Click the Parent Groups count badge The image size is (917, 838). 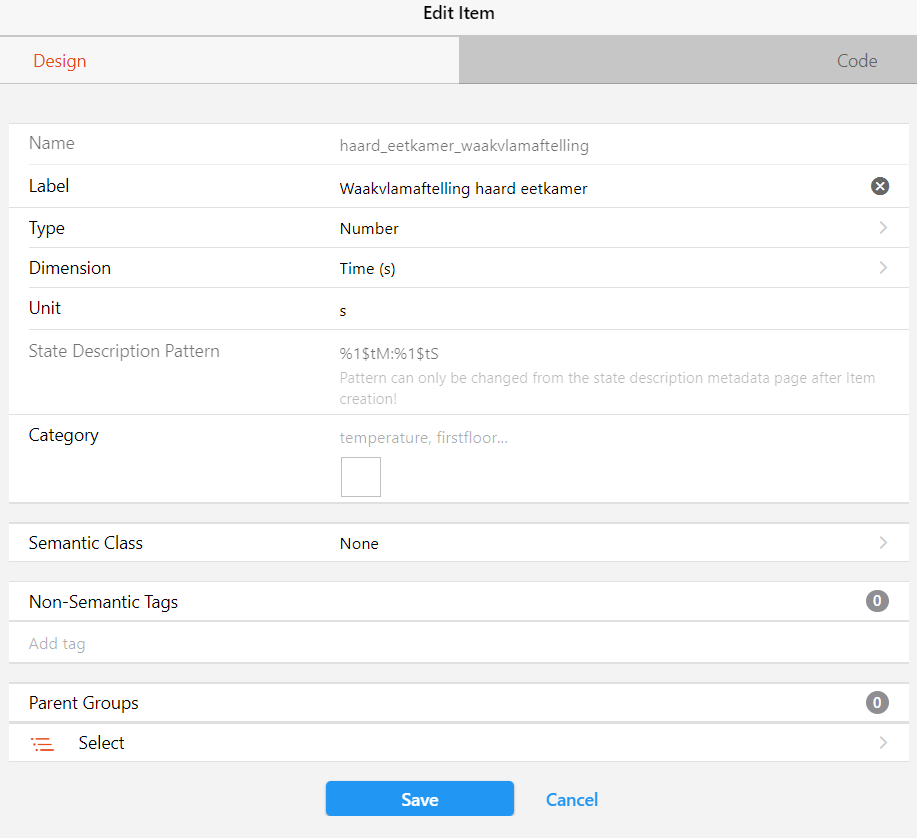[877, 703]
